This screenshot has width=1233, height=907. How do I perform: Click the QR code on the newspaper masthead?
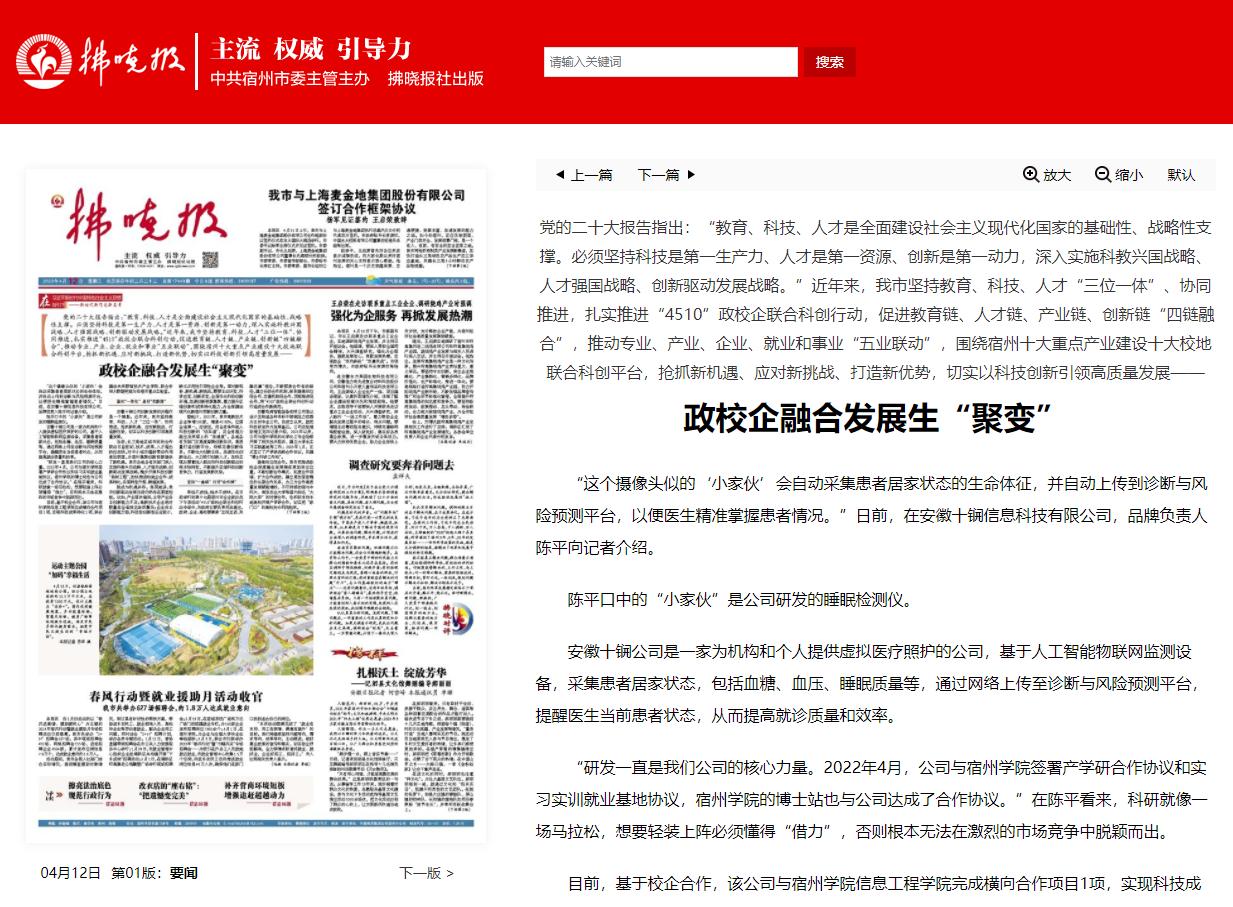pyautogui.click(x=211, y=260)
